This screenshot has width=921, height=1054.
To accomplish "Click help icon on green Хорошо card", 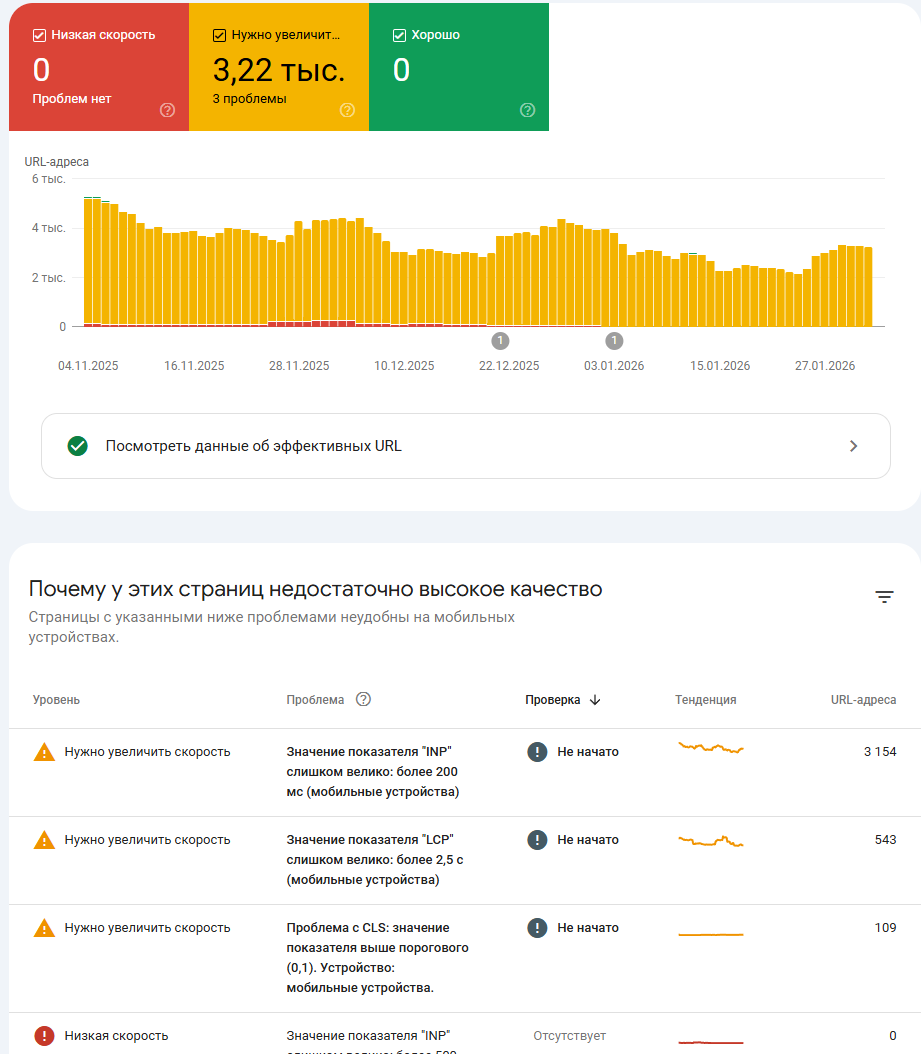I will (528, 110).
